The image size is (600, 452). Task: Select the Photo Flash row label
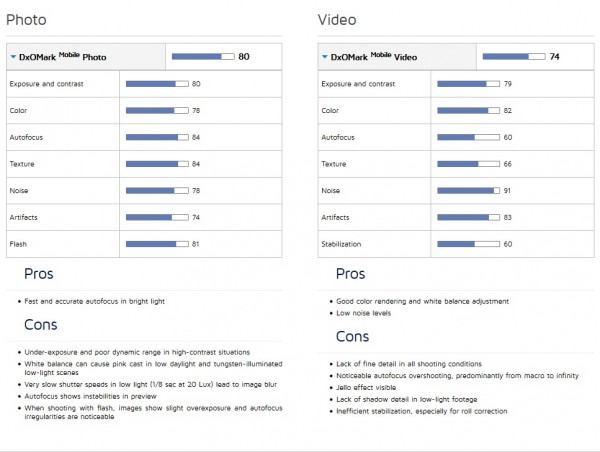pos(18,244)
